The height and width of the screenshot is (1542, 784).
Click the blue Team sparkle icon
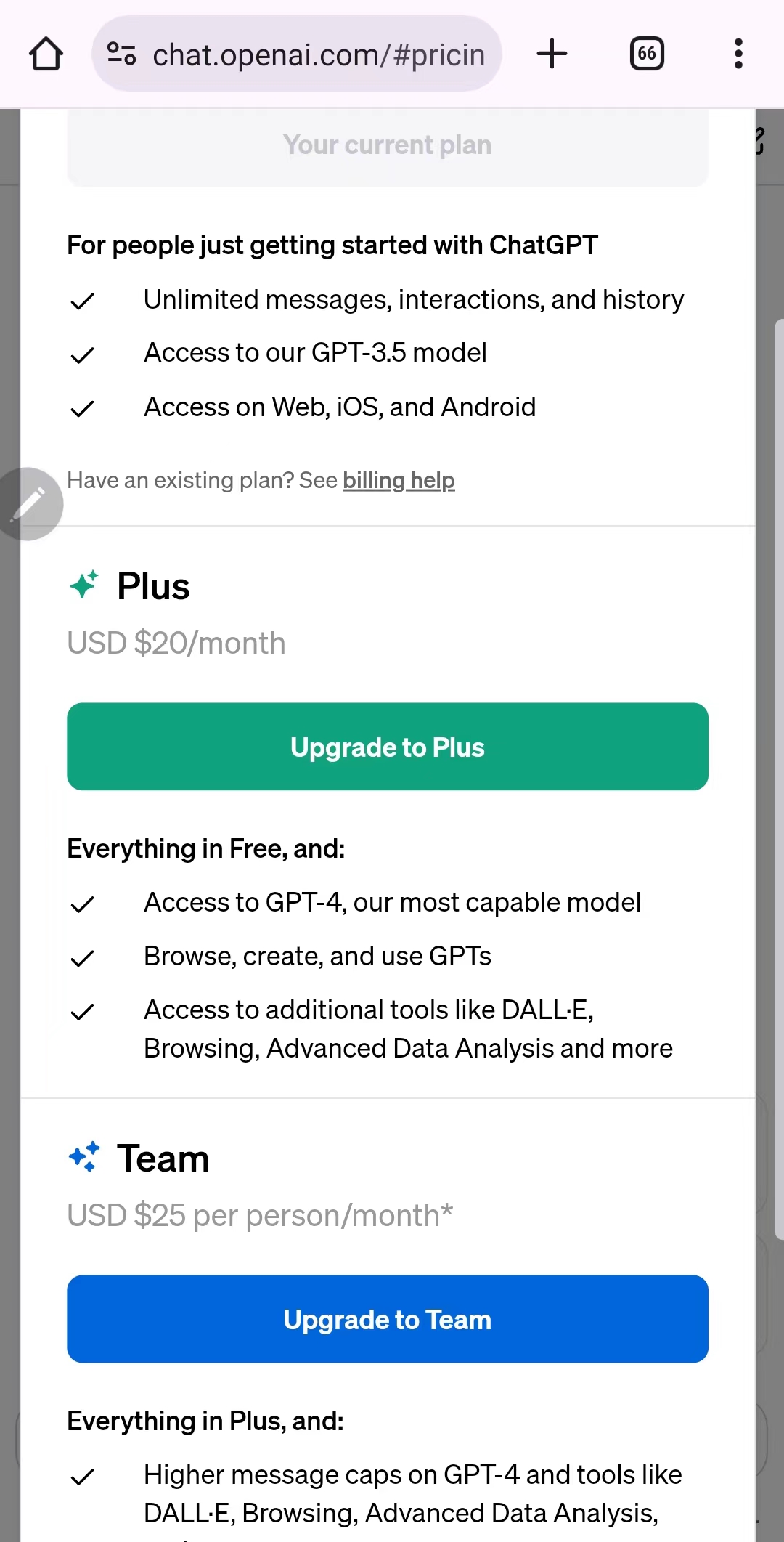(x=83, y=1157)
